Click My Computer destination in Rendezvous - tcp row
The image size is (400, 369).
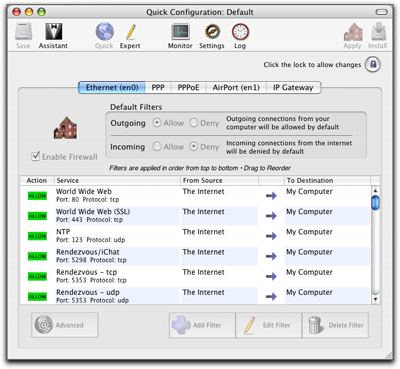click(309, 272)
